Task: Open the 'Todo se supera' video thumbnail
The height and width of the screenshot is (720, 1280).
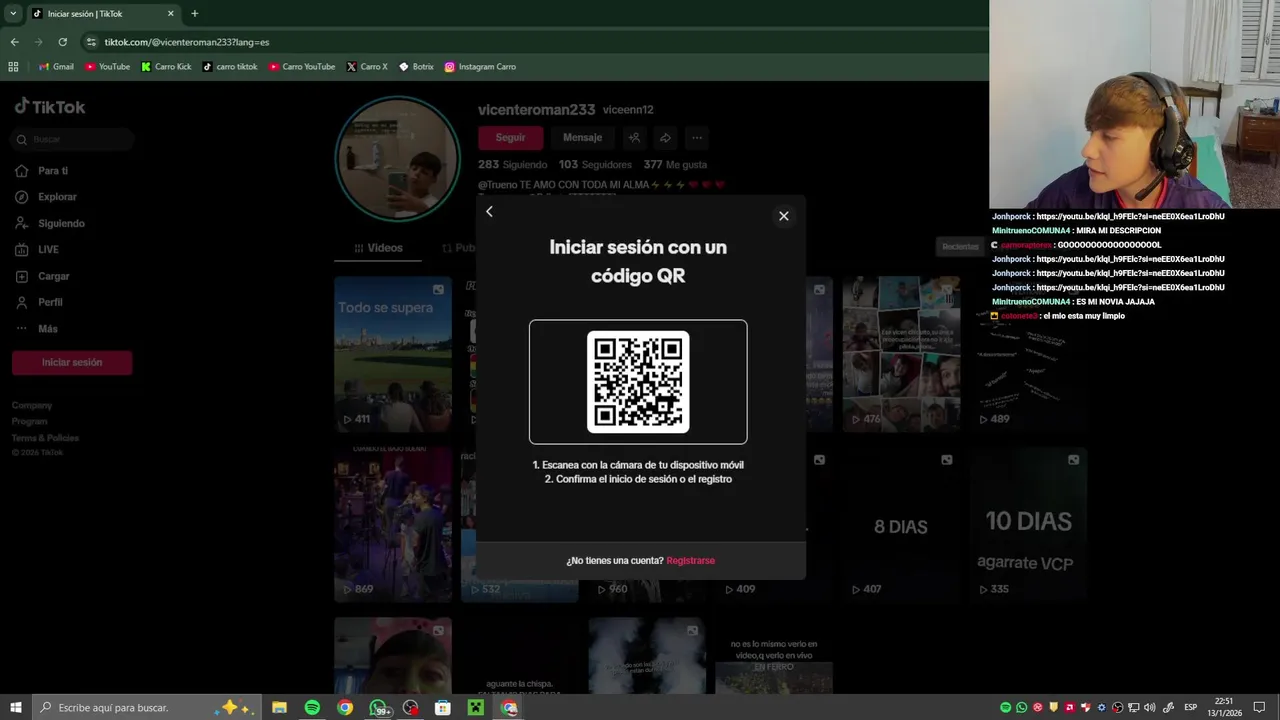Action: point(393,355)
